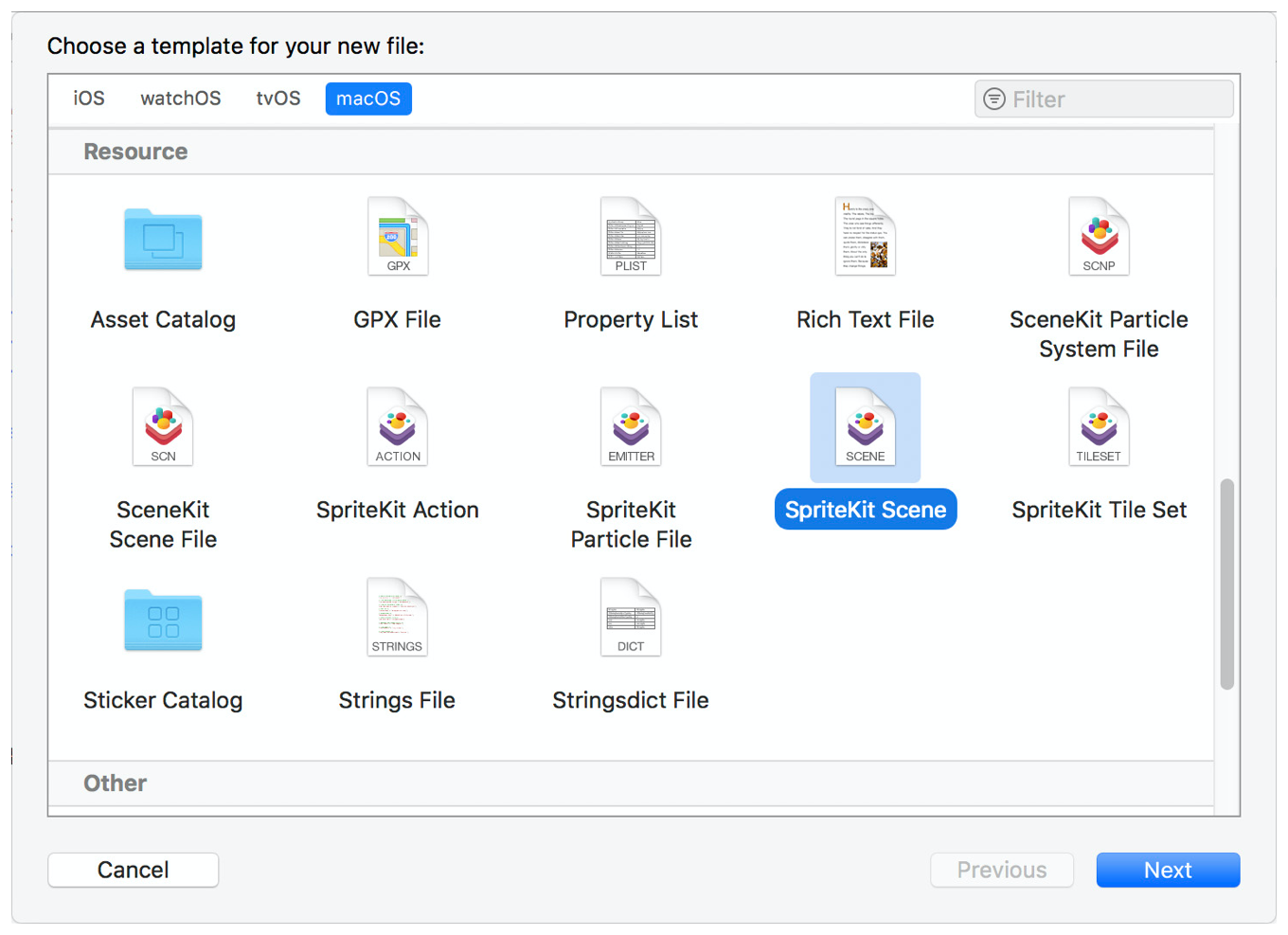Viewport: 1288px width, 935px height.
Task: Choose the Stringsdict File template icon
Action: pyautogui.click(x=631, y=618)
